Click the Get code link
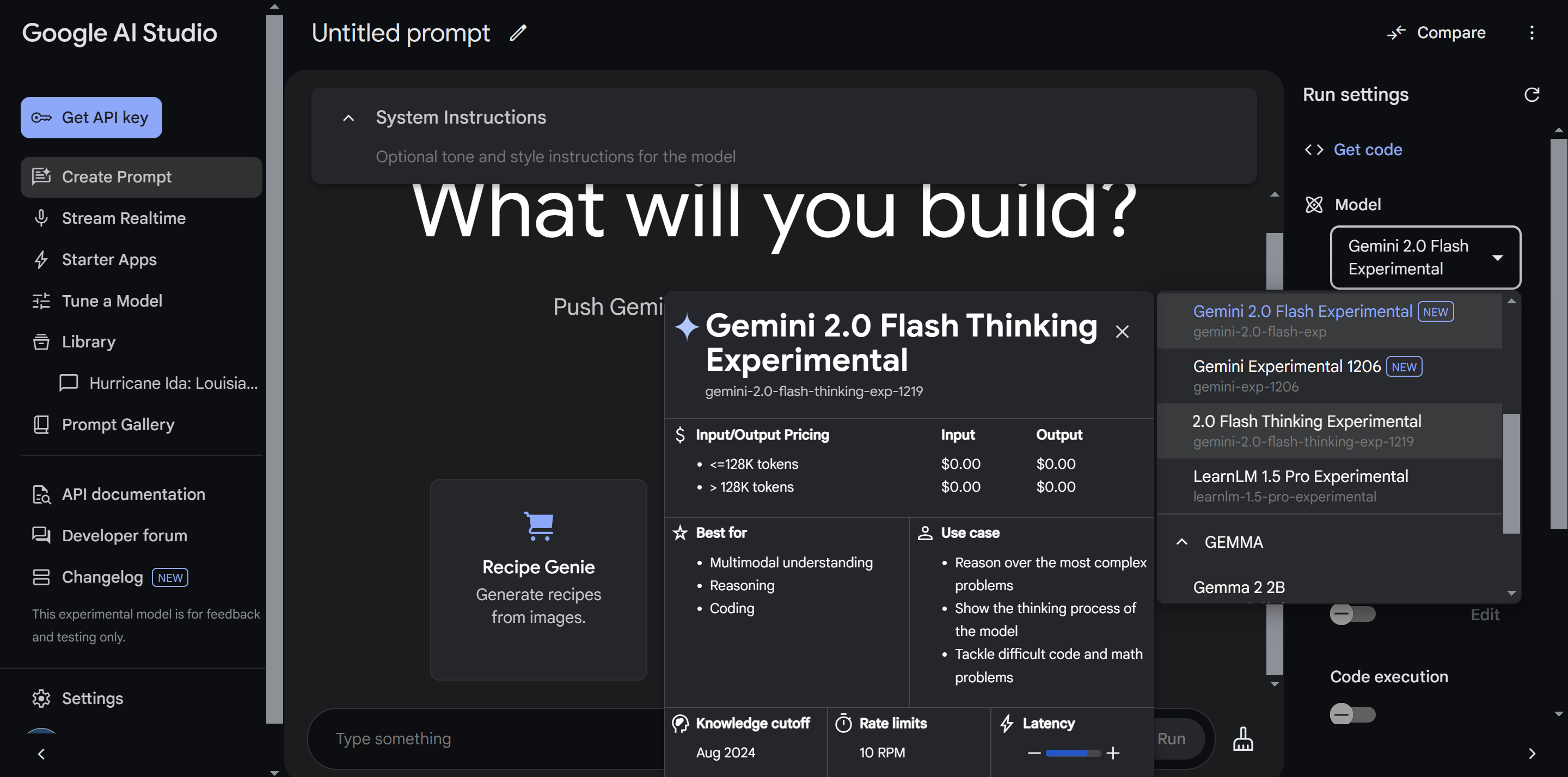Image resolution: width=1568 pixels, height=777 pixels. [1367, 150]
